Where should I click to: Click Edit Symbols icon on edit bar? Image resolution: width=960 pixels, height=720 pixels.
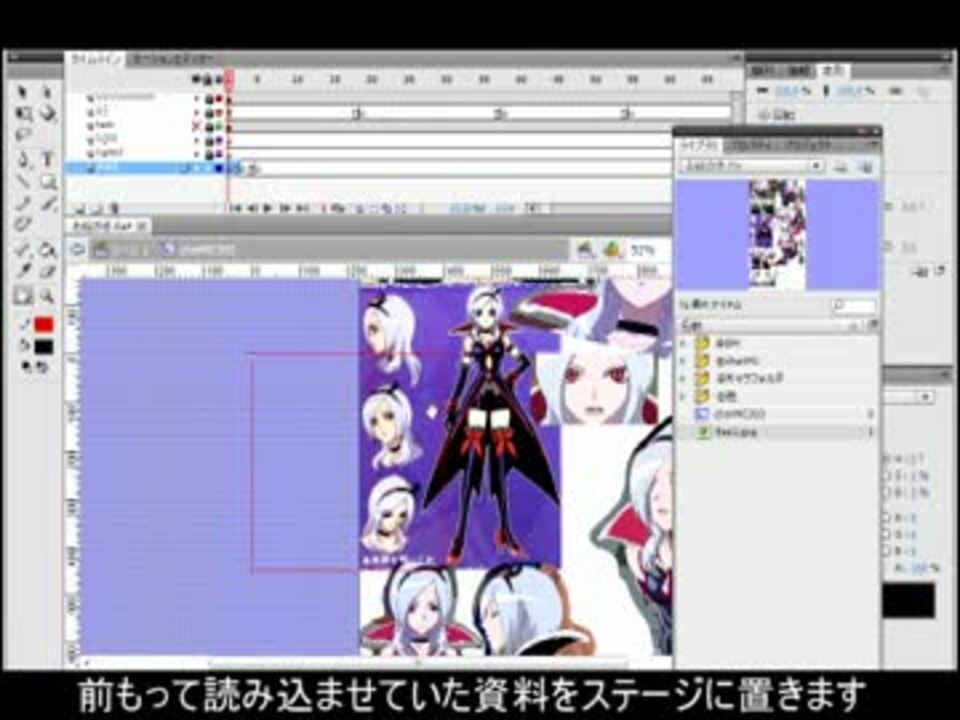point(611,250)
